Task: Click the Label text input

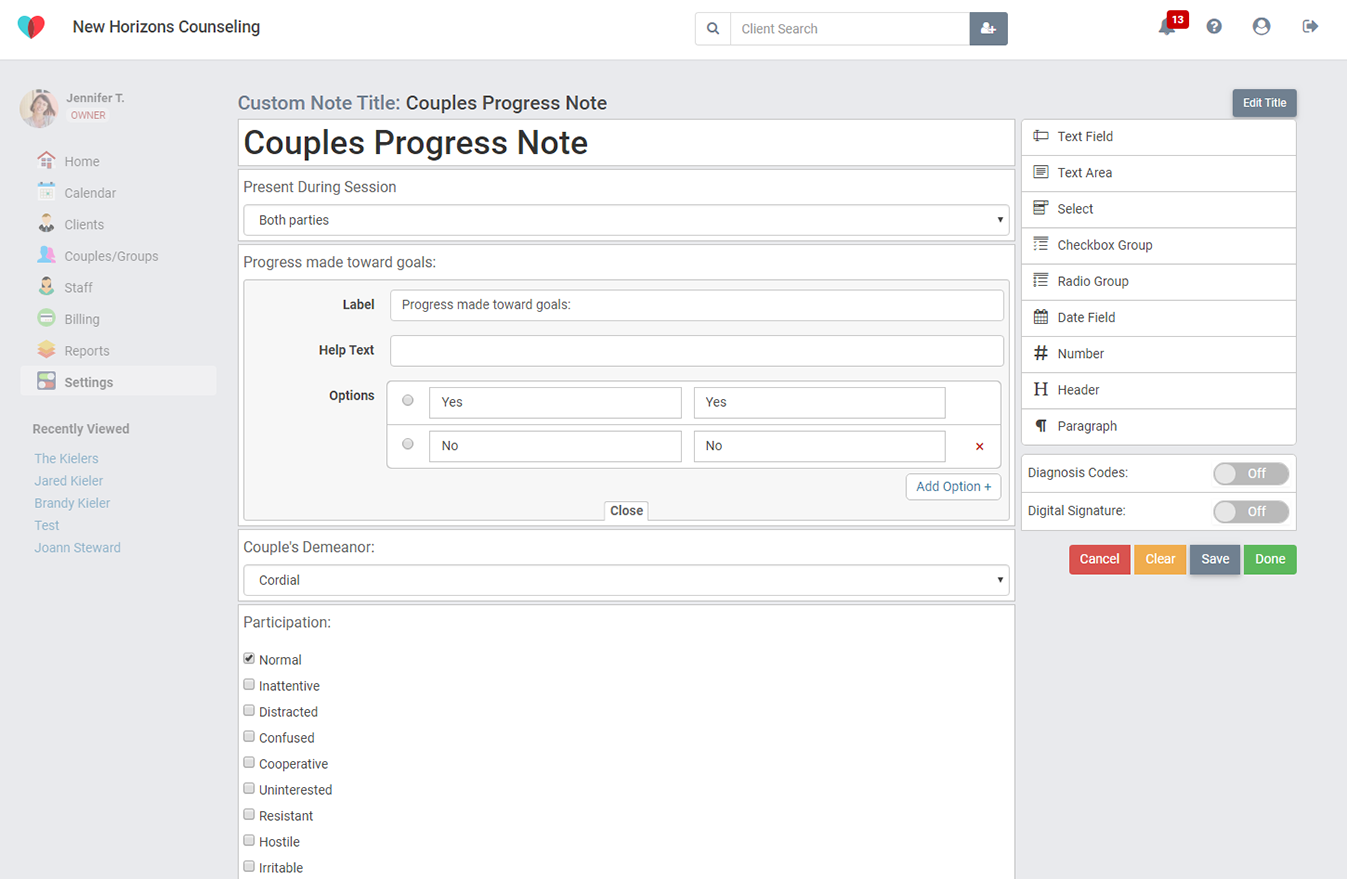Action: [697, 305]
